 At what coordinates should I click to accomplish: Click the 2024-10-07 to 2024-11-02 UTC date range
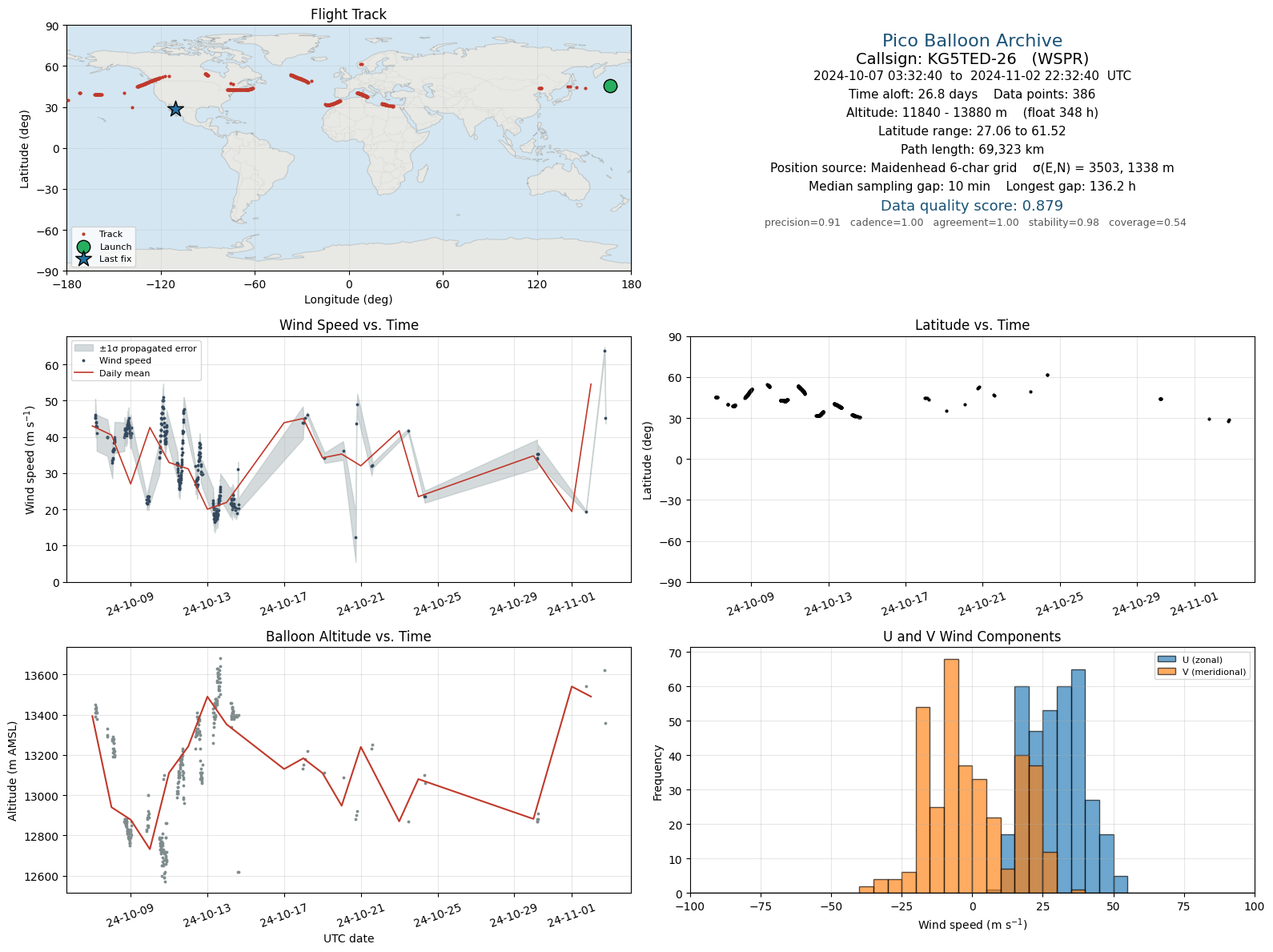972,76
